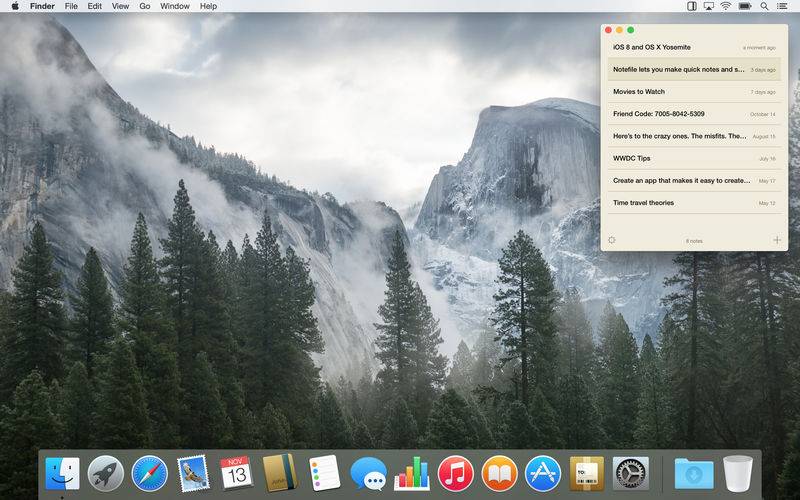The width and height of the screenshot is (800, 500).
Task: Toggle Notification Center from menu bar
Action: [x=783, y=6]
